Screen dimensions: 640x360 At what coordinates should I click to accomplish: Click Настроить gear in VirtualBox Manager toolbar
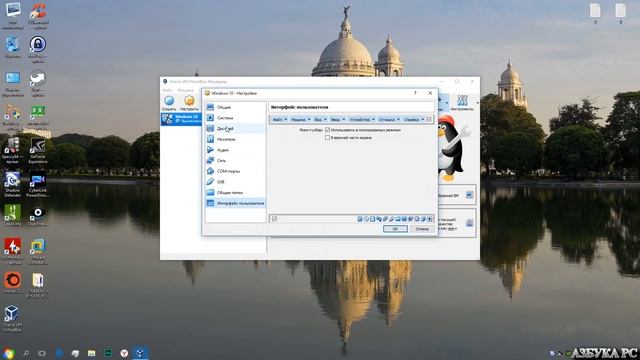tap(189, 103)
